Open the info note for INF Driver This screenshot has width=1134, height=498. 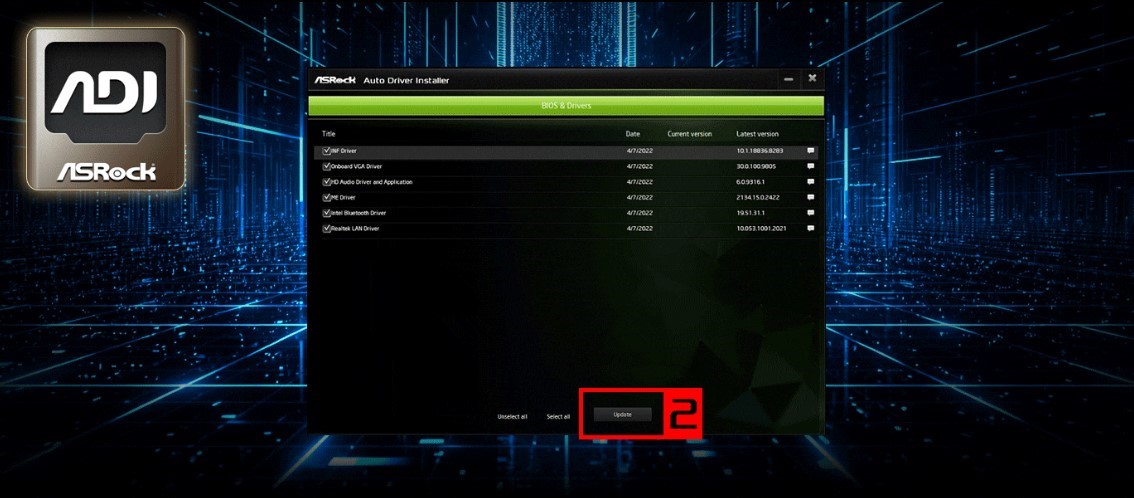coord(811,151)
